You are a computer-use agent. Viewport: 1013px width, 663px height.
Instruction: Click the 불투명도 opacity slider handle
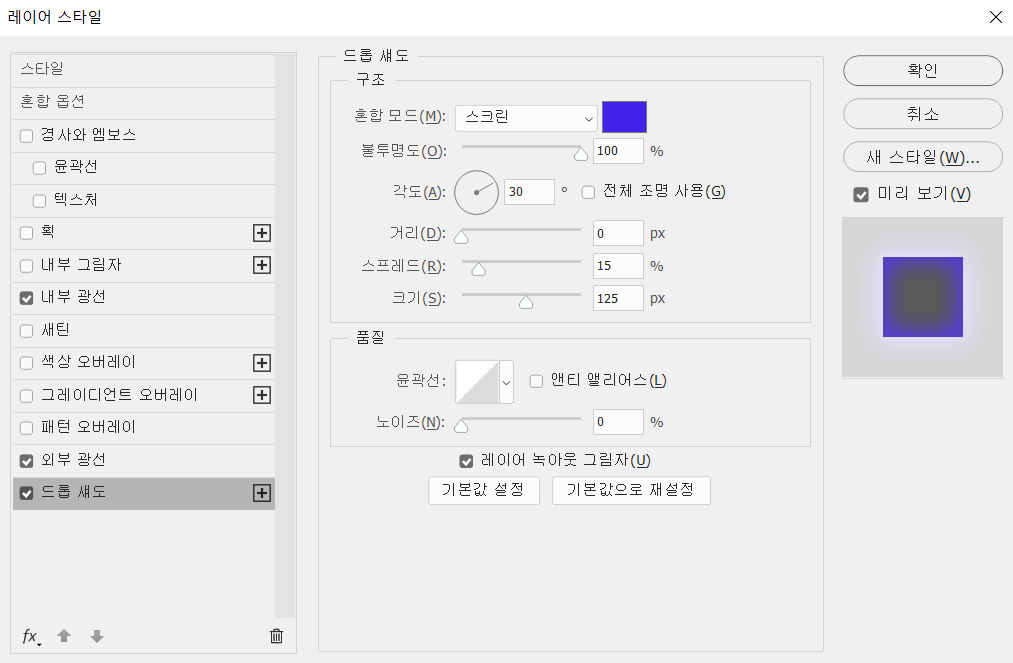581,154
